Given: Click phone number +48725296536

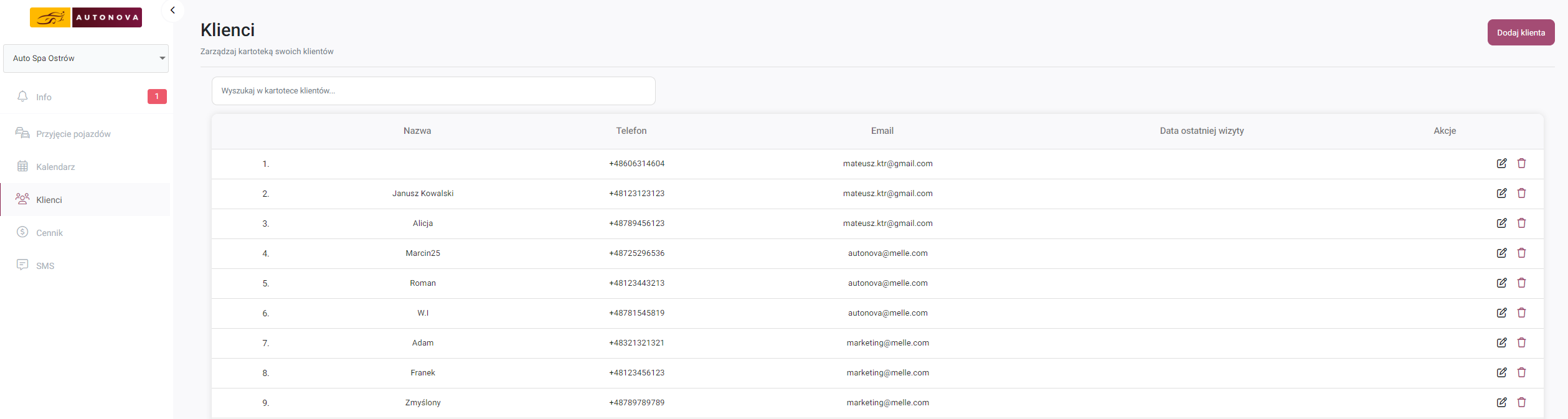Looking at the screenshot, I should point(636,253).
